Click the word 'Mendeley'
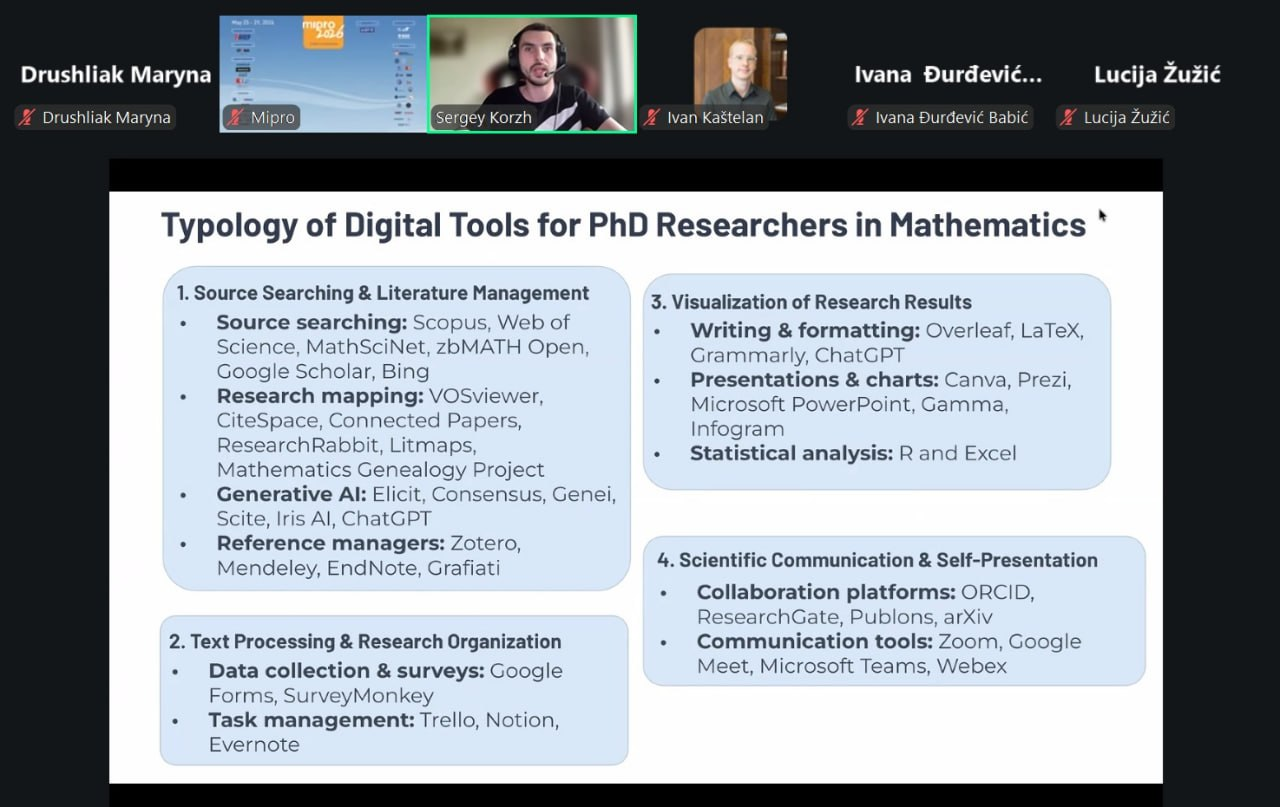Viewport: 1280px width, 807px height. coord(265,568)
